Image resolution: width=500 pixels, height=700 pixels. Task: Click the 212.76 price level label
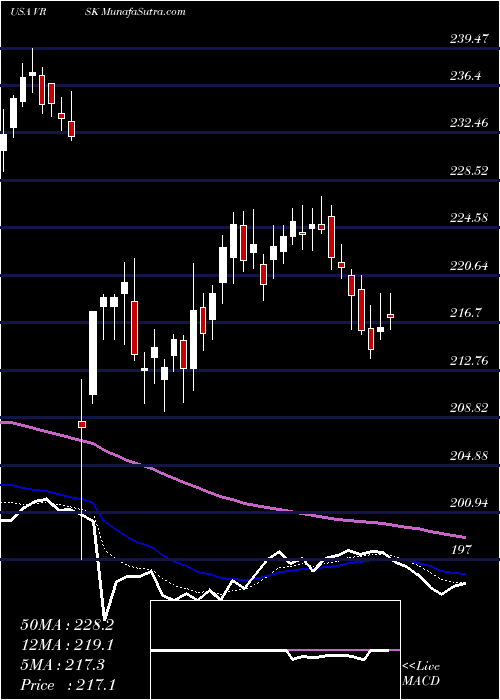468,360
